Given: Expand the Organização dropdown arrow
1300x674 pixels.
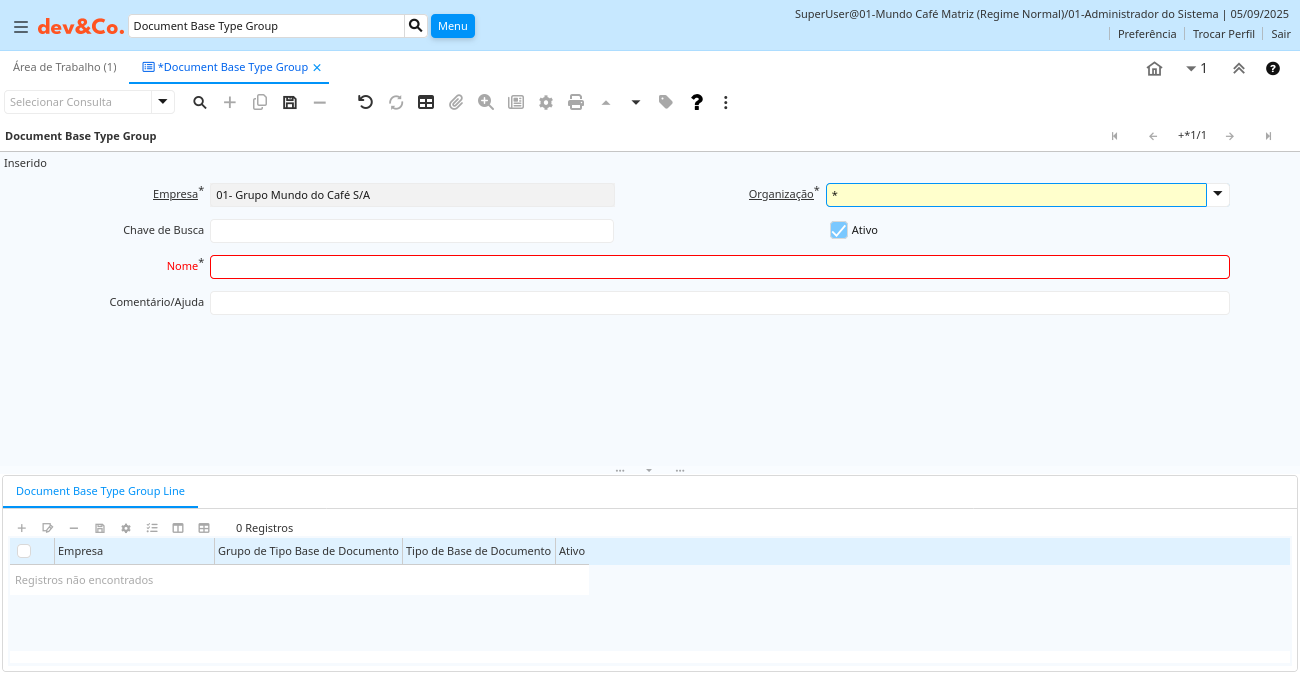Looking at the screenshot, I should coord(1218,194).
